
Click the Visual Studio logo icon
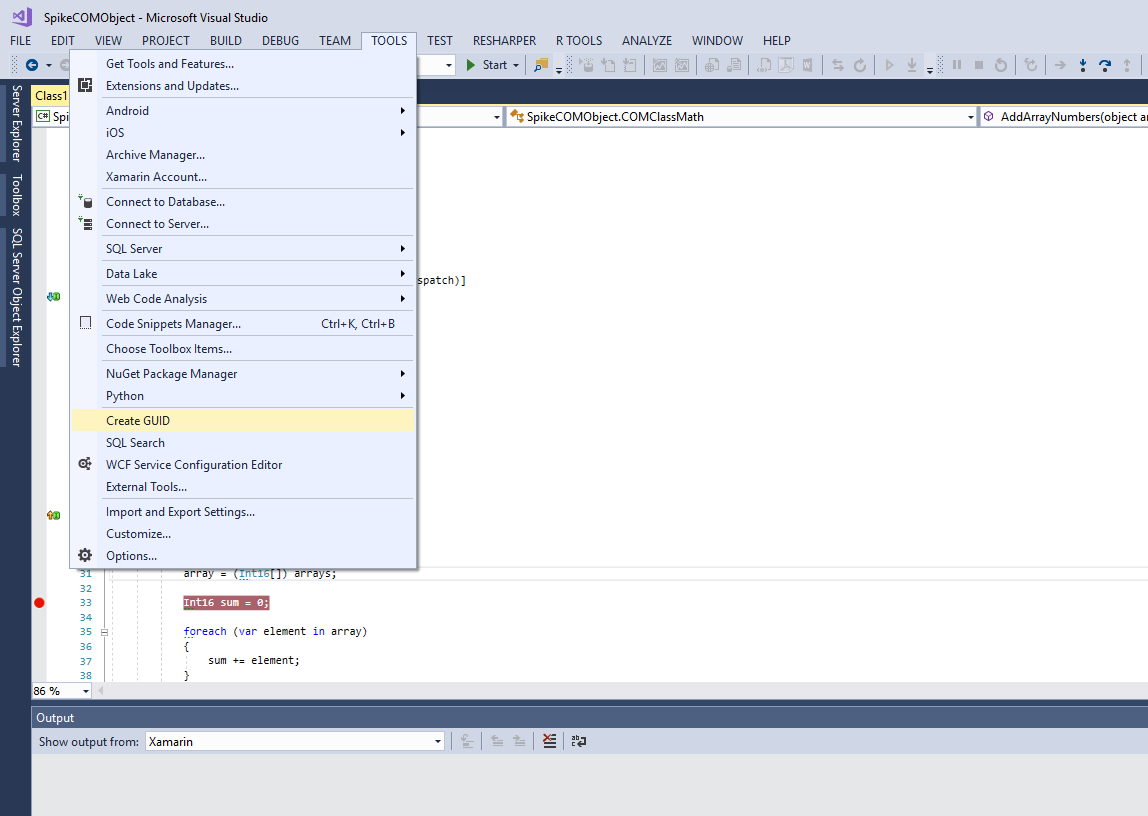[x=22, y=17]
